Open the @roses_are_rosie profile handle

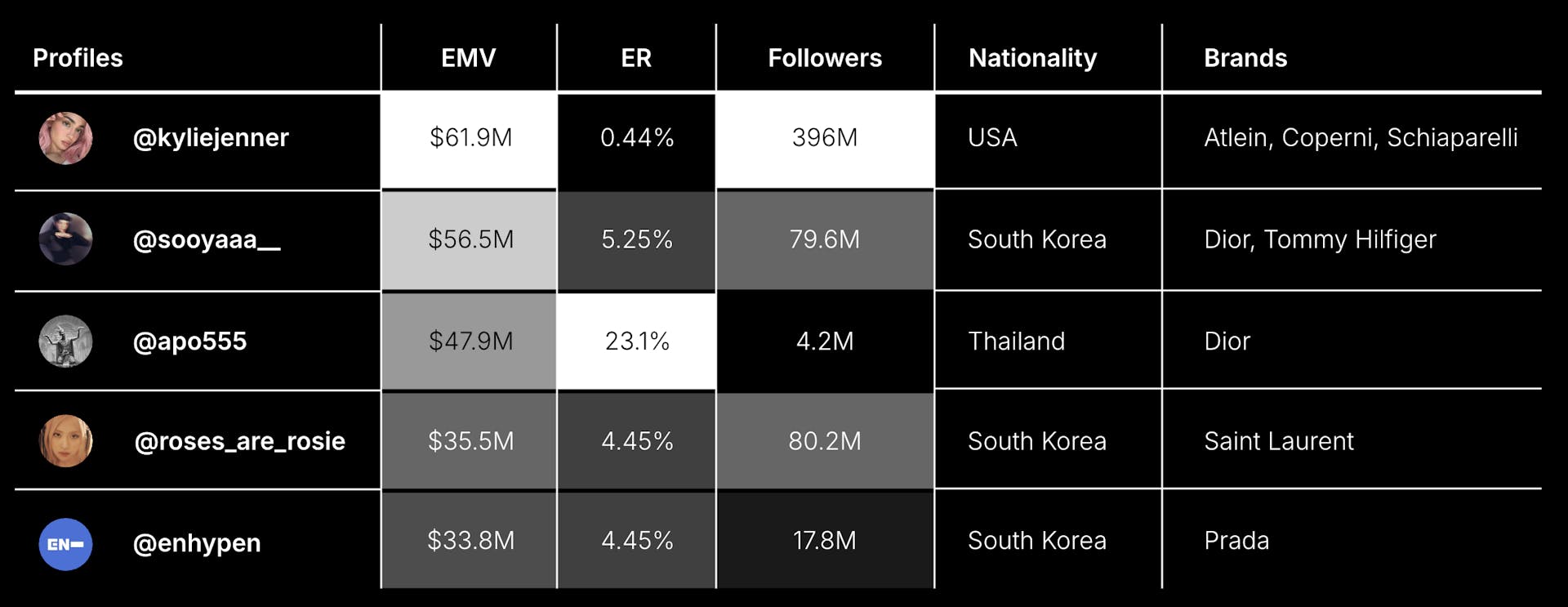(239, 441)
